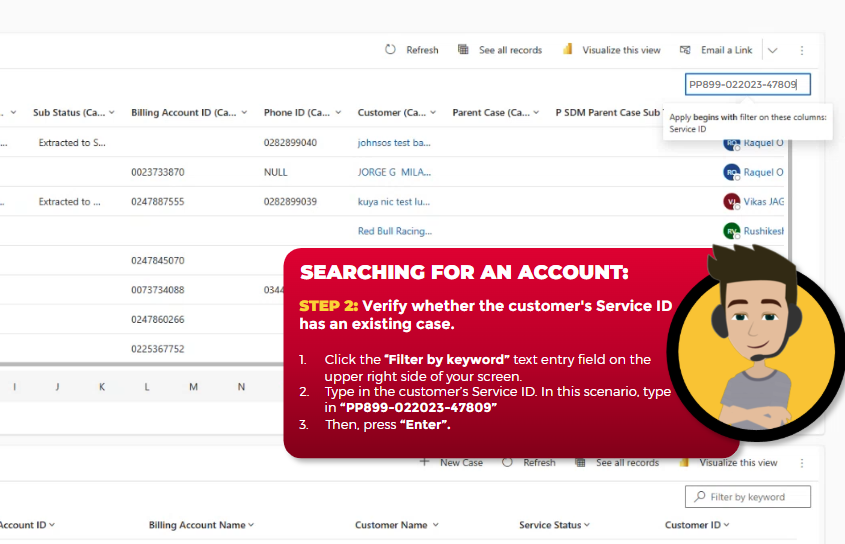Image resolution: width=845 pixels, height=544 pixels.
Task: Select billing account 0225367752 cell
Action: 157,349
